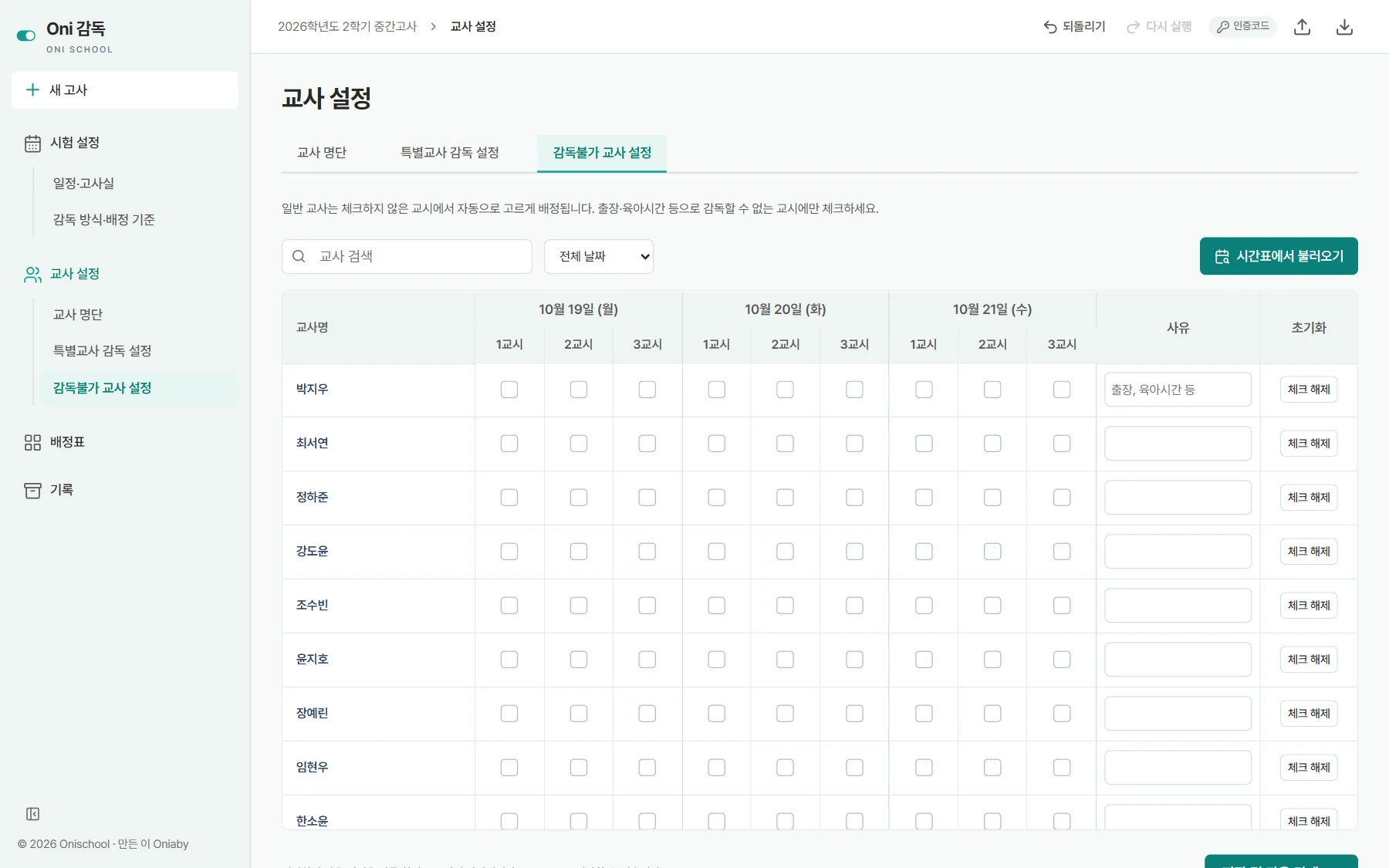1389x868 pixels.
Task: Click the archive icon beside 기록
Action: 32,491
